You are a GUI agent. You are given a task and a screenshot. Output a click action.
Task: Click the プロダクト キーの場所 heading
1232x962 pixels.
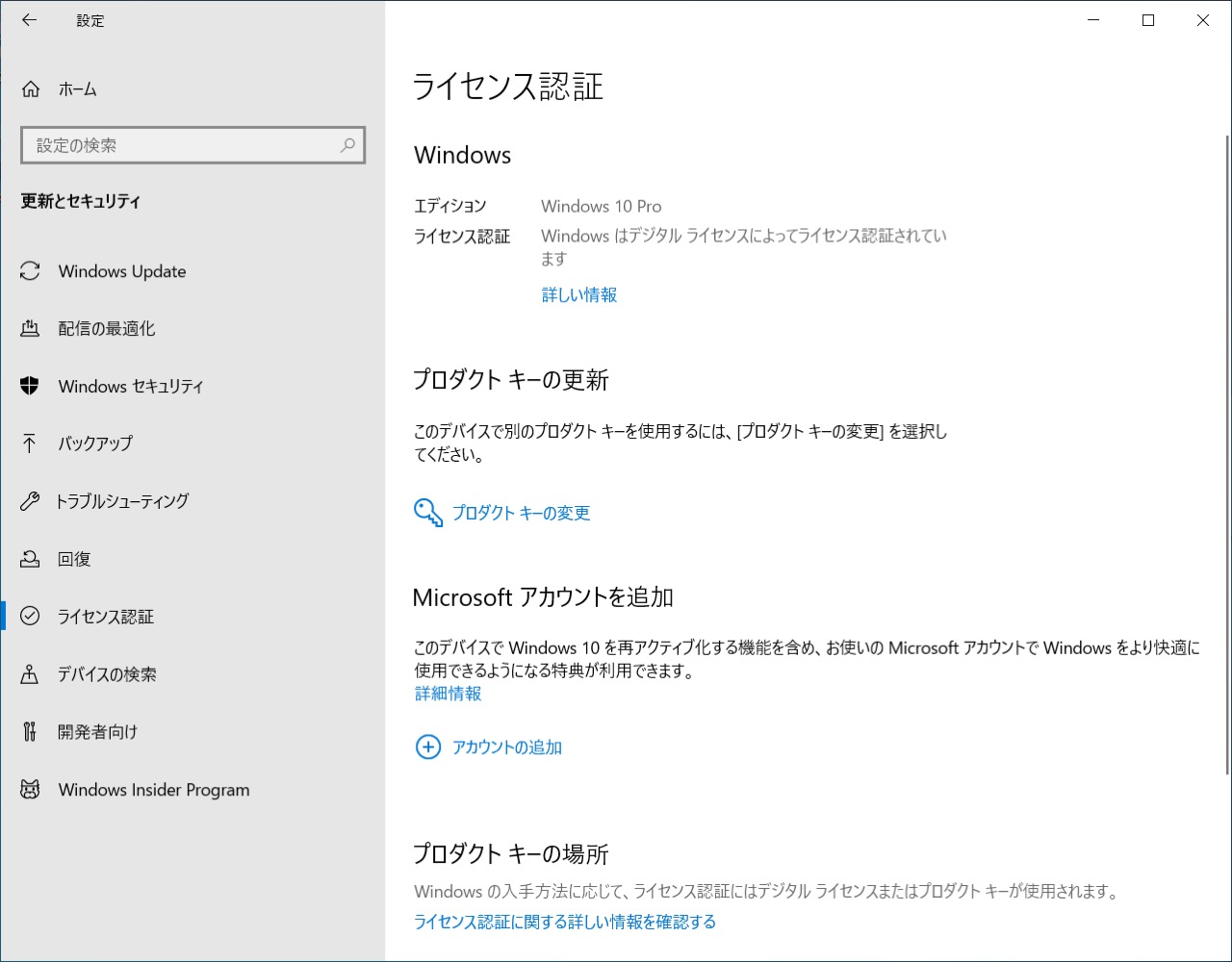pos(510,853)
